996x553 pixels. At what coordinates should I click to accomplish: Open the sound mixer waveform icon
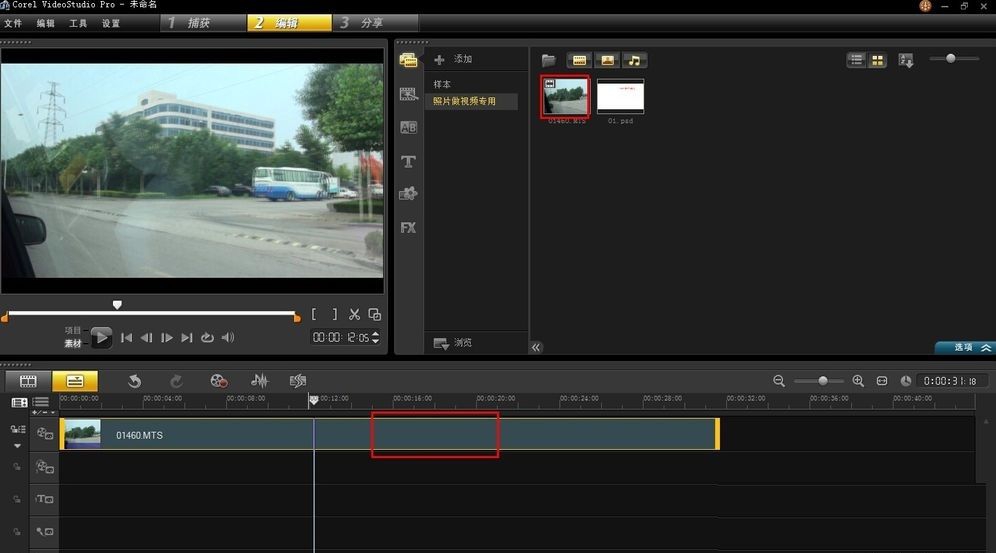pos(259,381)
